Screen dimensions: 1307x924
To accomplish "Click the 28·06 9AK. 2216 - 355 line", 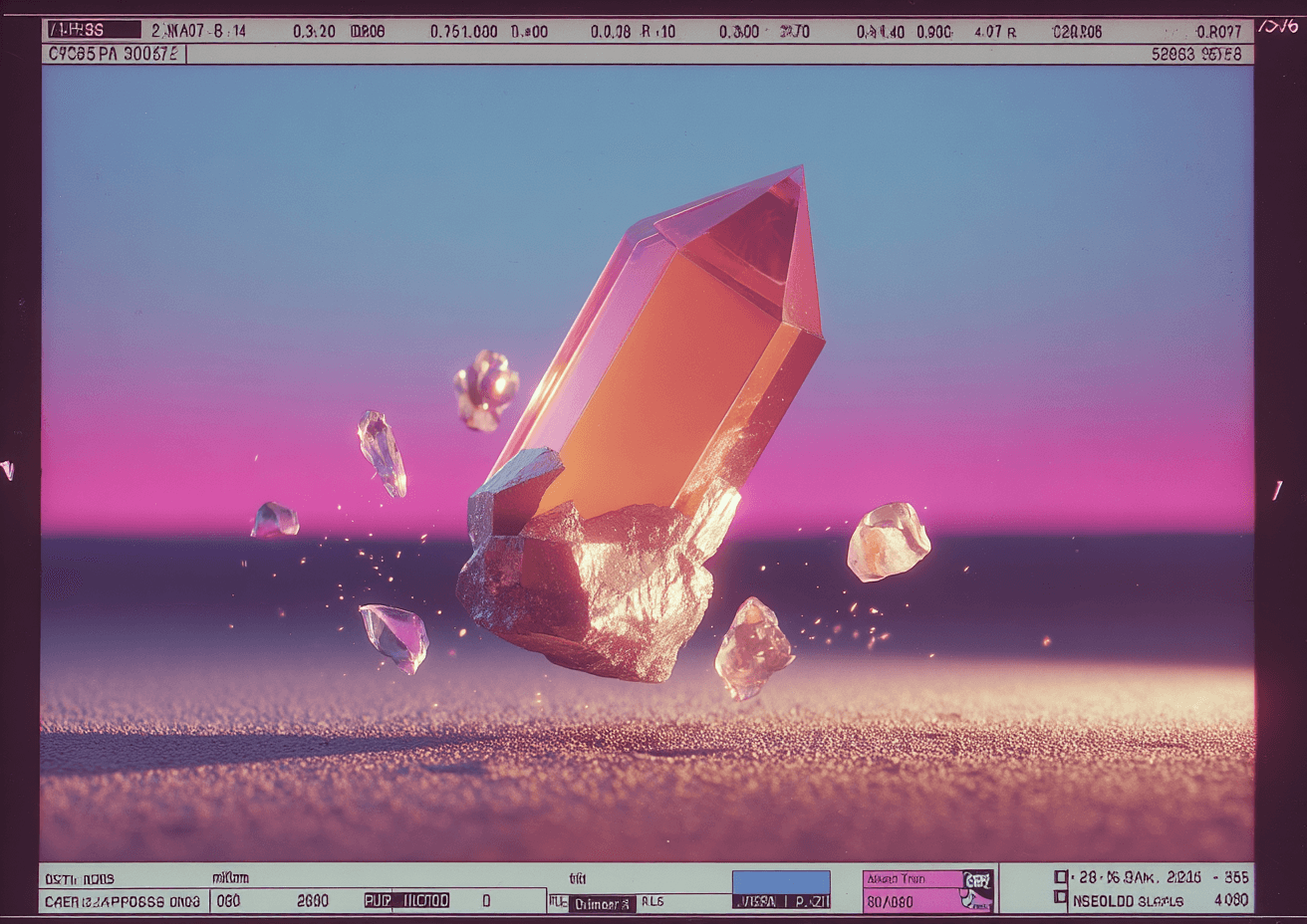I will [x=1164, y=877].
